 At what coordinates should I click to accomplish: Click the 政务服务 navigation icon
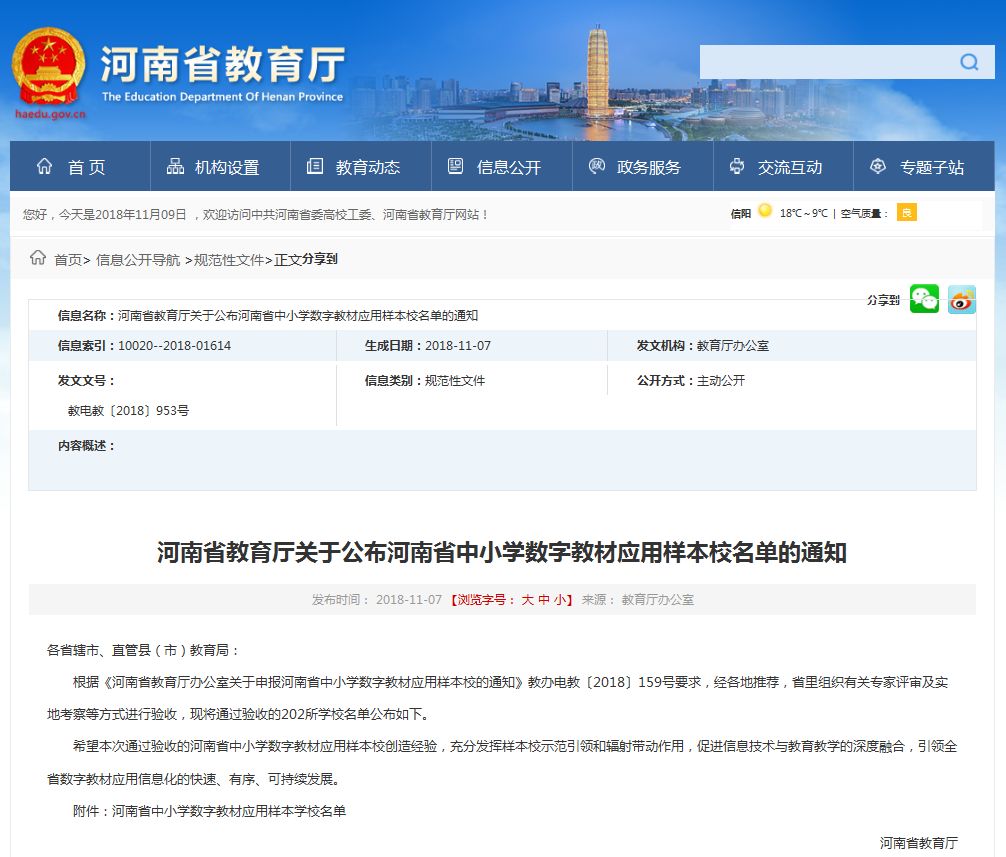pyautogui.click(x=596, y=167)
